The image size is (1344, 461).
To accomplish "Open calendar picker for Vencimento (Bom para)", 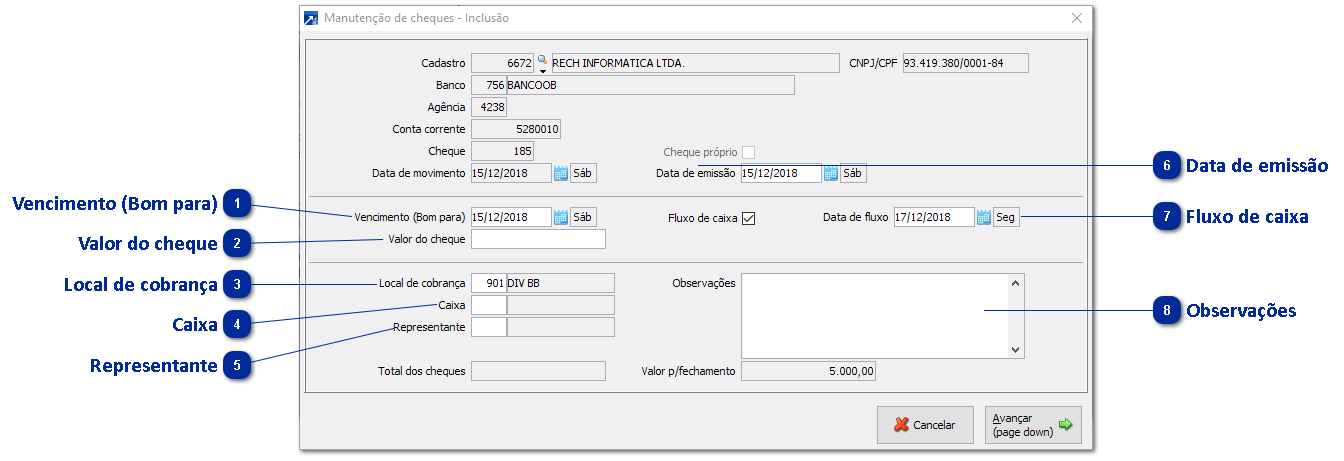I will (560, 217).
